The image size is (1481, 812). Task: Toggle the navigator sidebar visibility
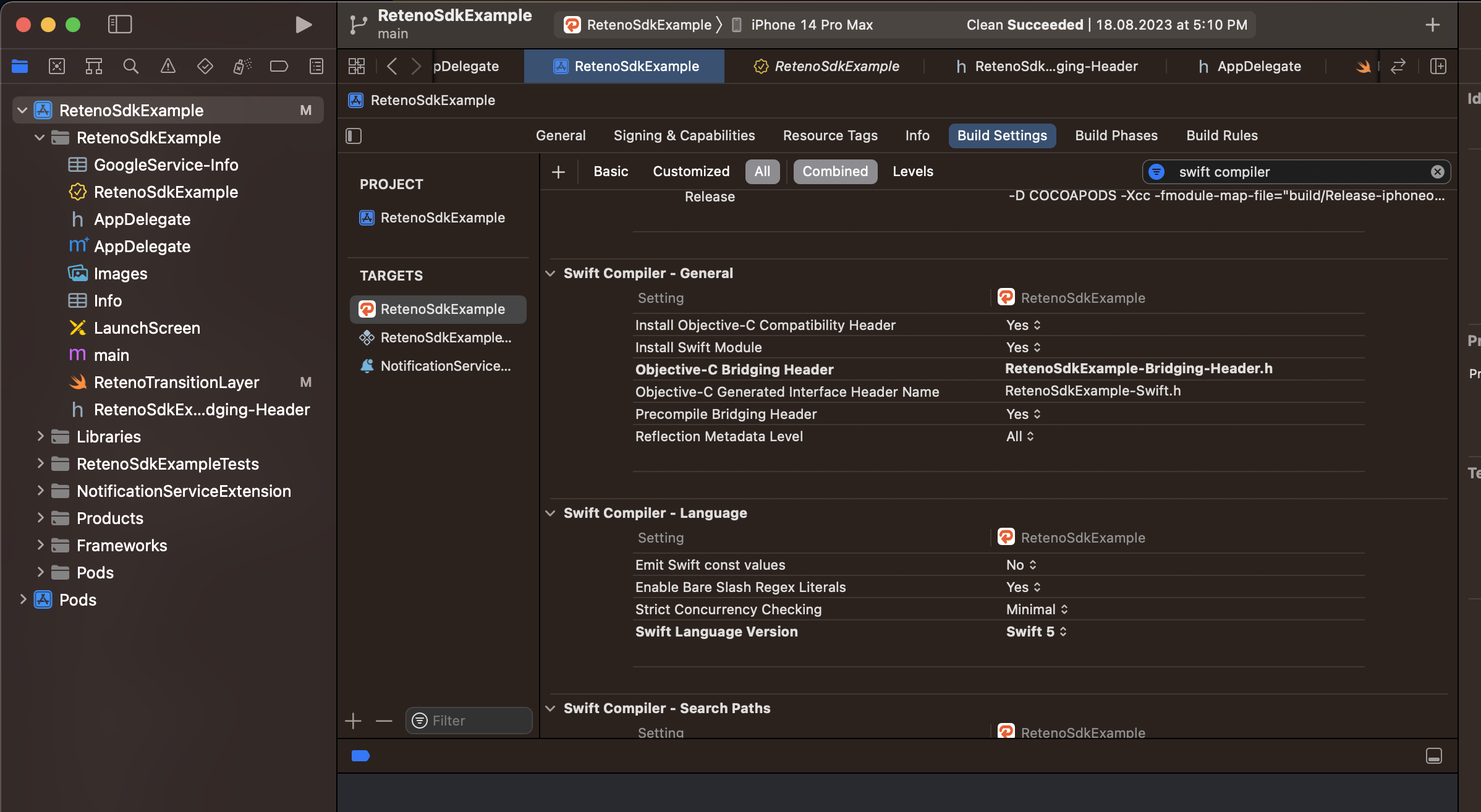120,25
